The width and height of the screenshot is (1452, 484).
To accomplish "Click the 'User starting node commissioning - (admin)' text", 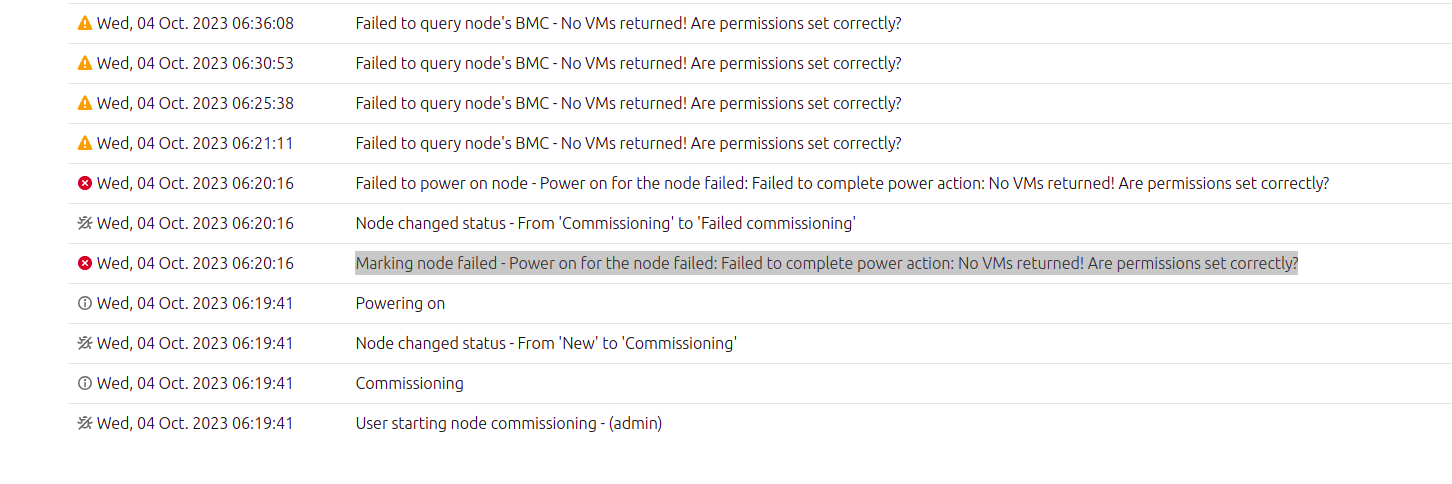I will coord(508,423).
